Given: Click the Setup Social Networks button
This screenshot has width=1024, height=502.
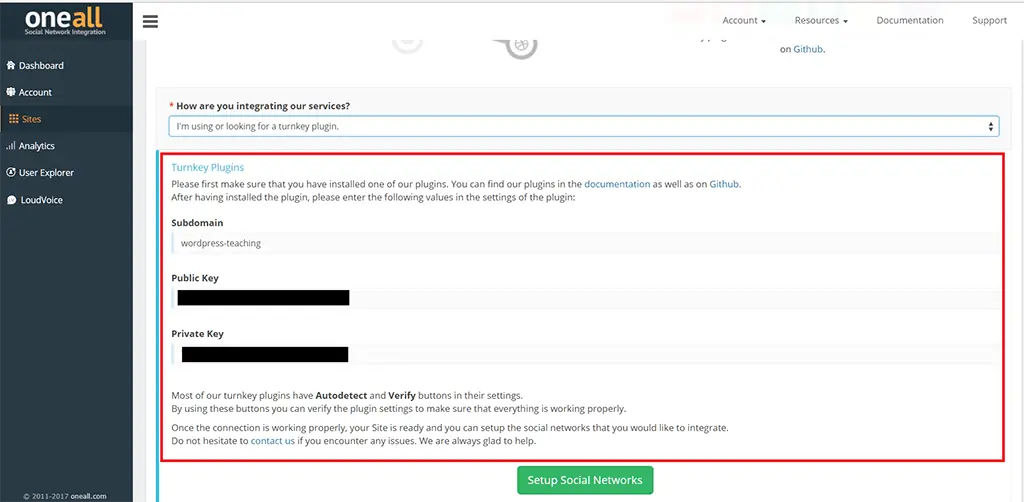Looking at the screenshot, I should coord(585,480).
